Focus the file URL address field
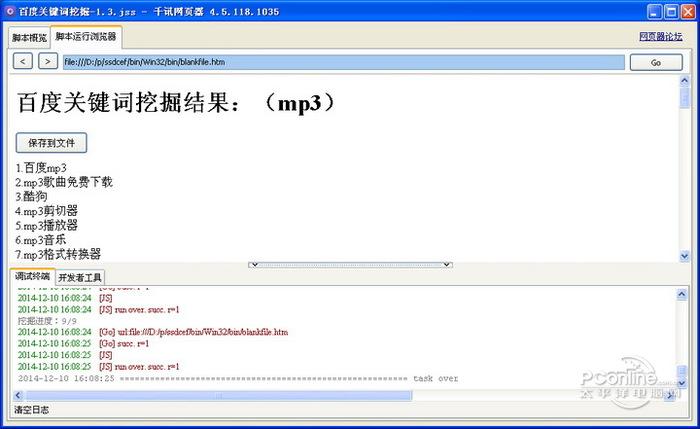 click(343, 62)
